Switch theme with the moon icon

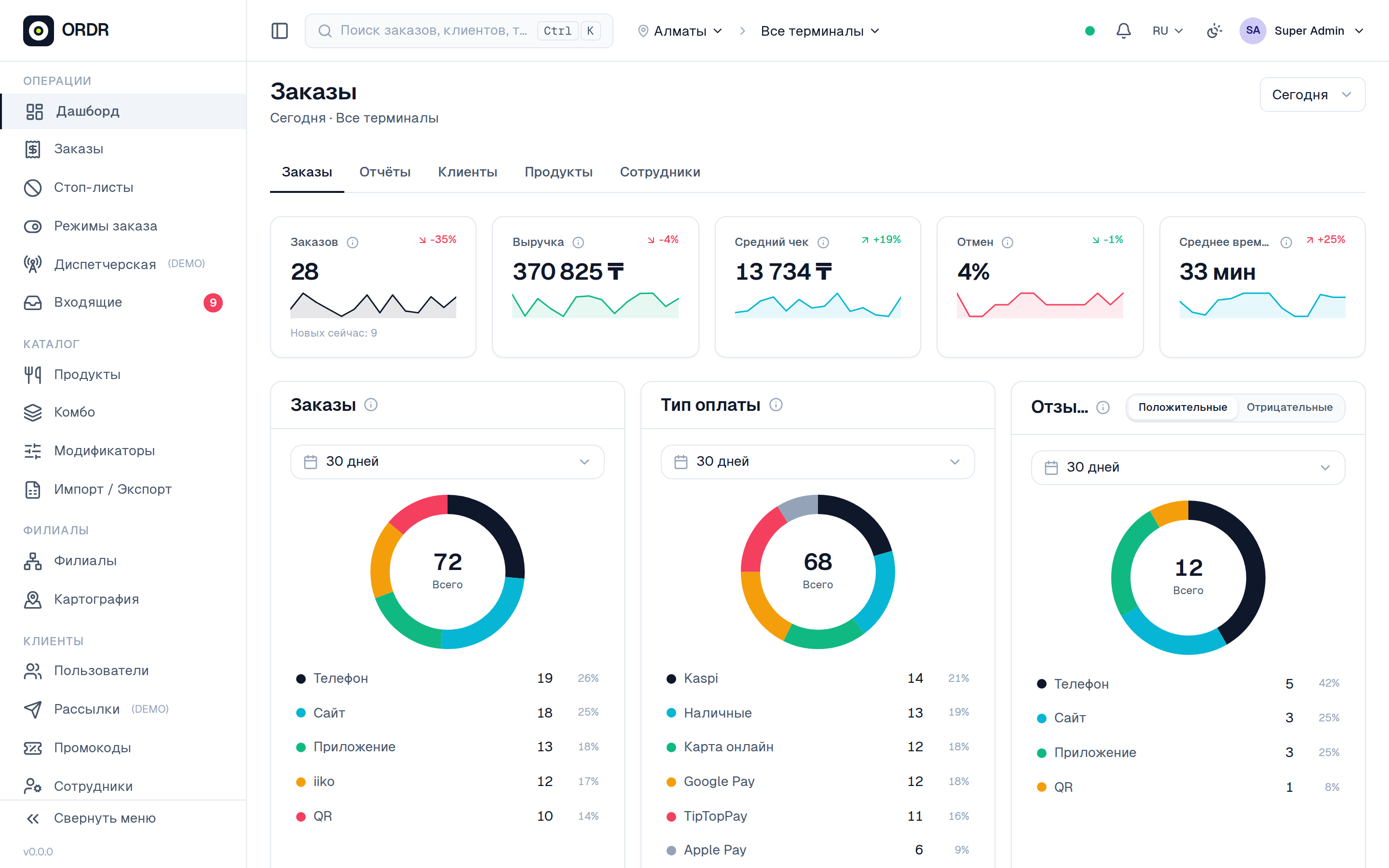(x=1214, y=30)
